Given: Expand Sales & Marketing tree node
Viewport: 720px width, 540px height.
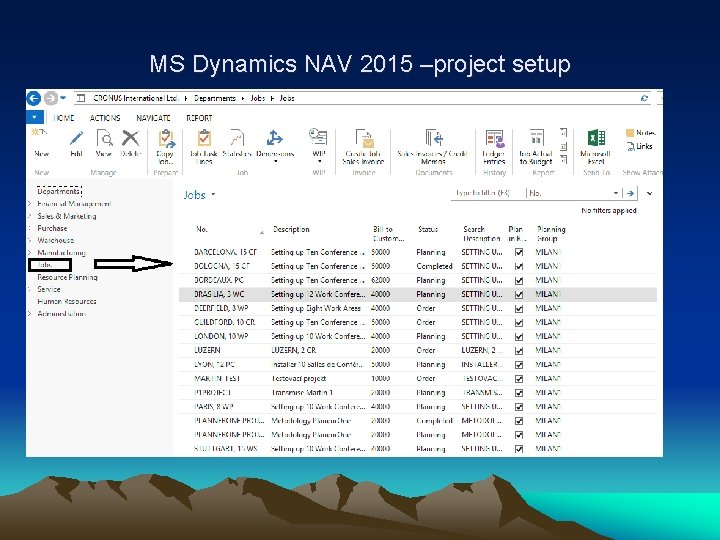Looking at the screenshot, I should pos(30,216).
